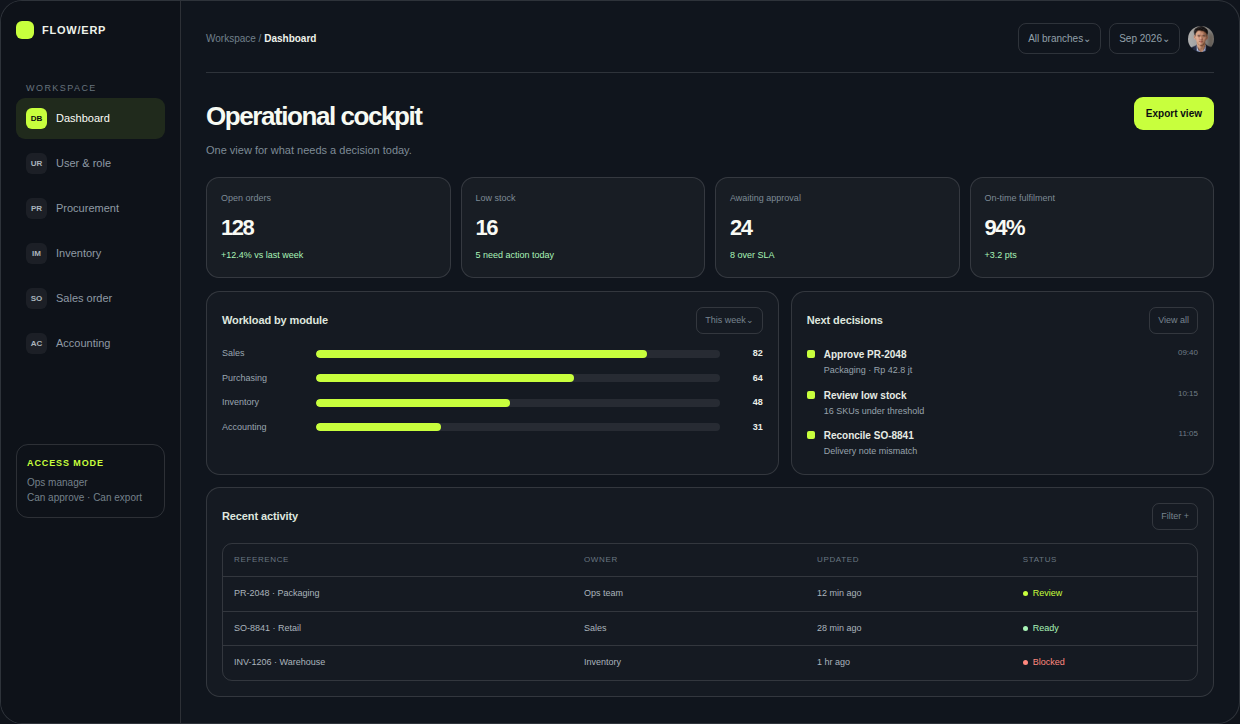1240x724 pixels.
Task: Open the Filter + control in Recent activity
Action: tap(1175, 516)
